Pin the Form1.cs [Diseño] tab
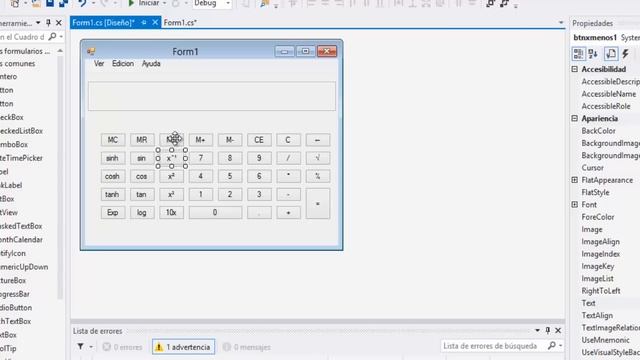Screen dimensions: 640x360 (x=144, y=23)
